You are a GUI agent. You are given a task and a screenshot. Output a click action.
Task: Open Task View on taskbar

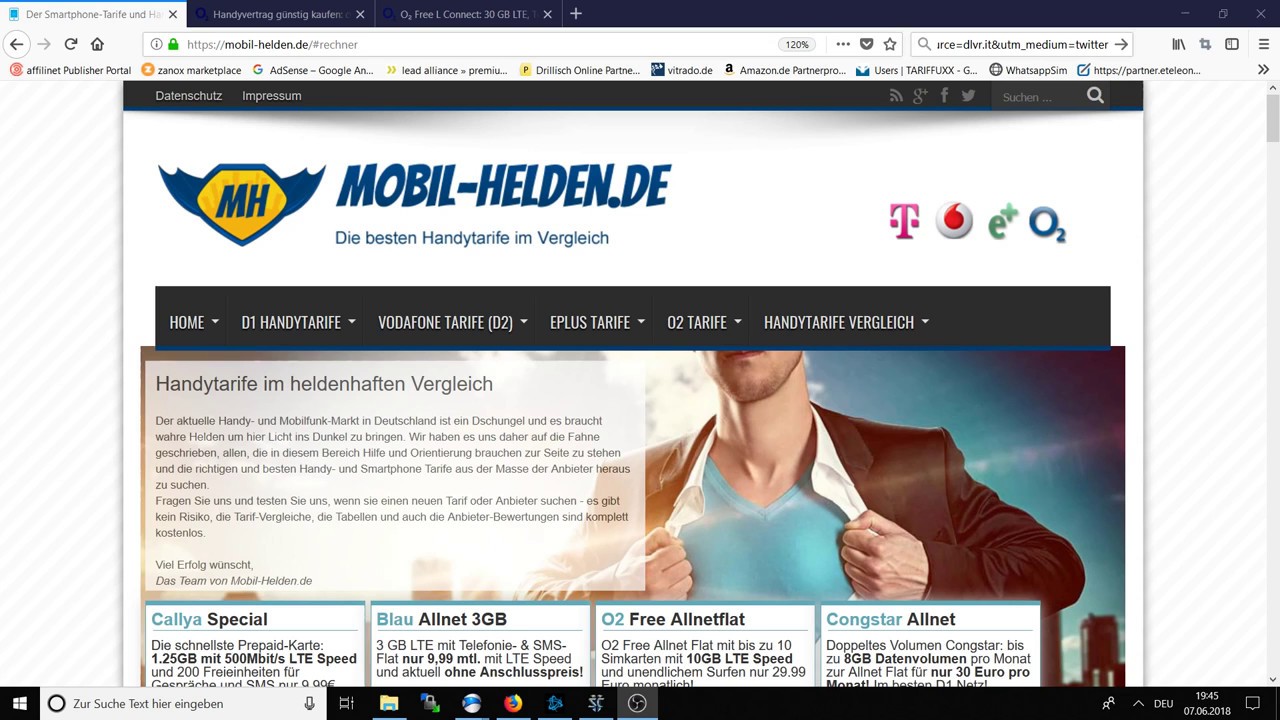pyautogui.click(x=346, y=703)
